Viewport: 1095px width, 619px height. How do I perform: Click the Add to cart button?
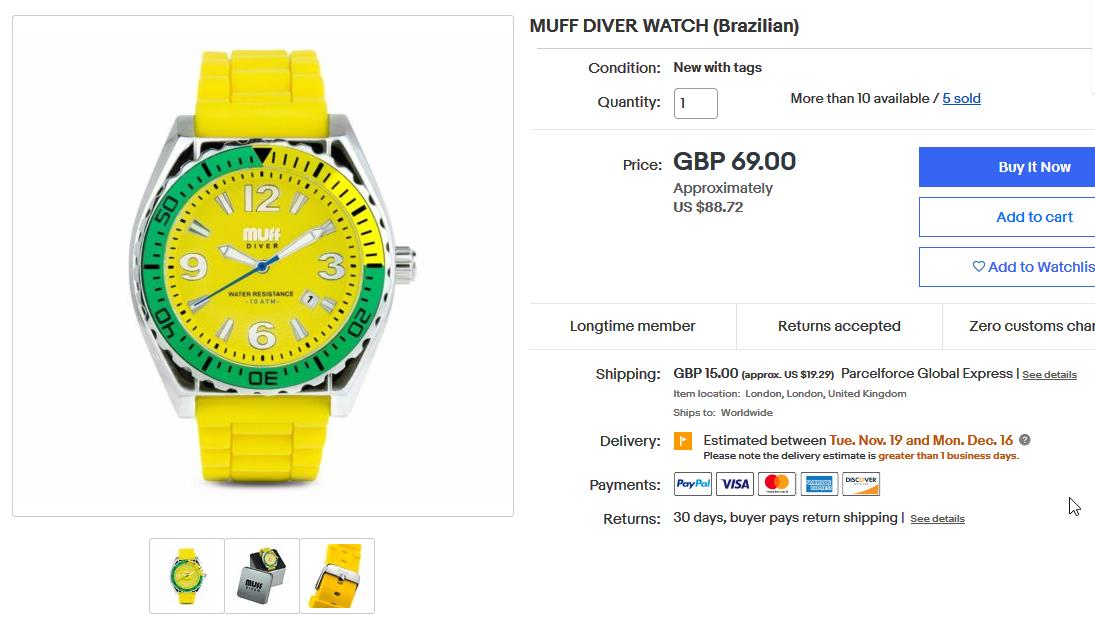1007,217
